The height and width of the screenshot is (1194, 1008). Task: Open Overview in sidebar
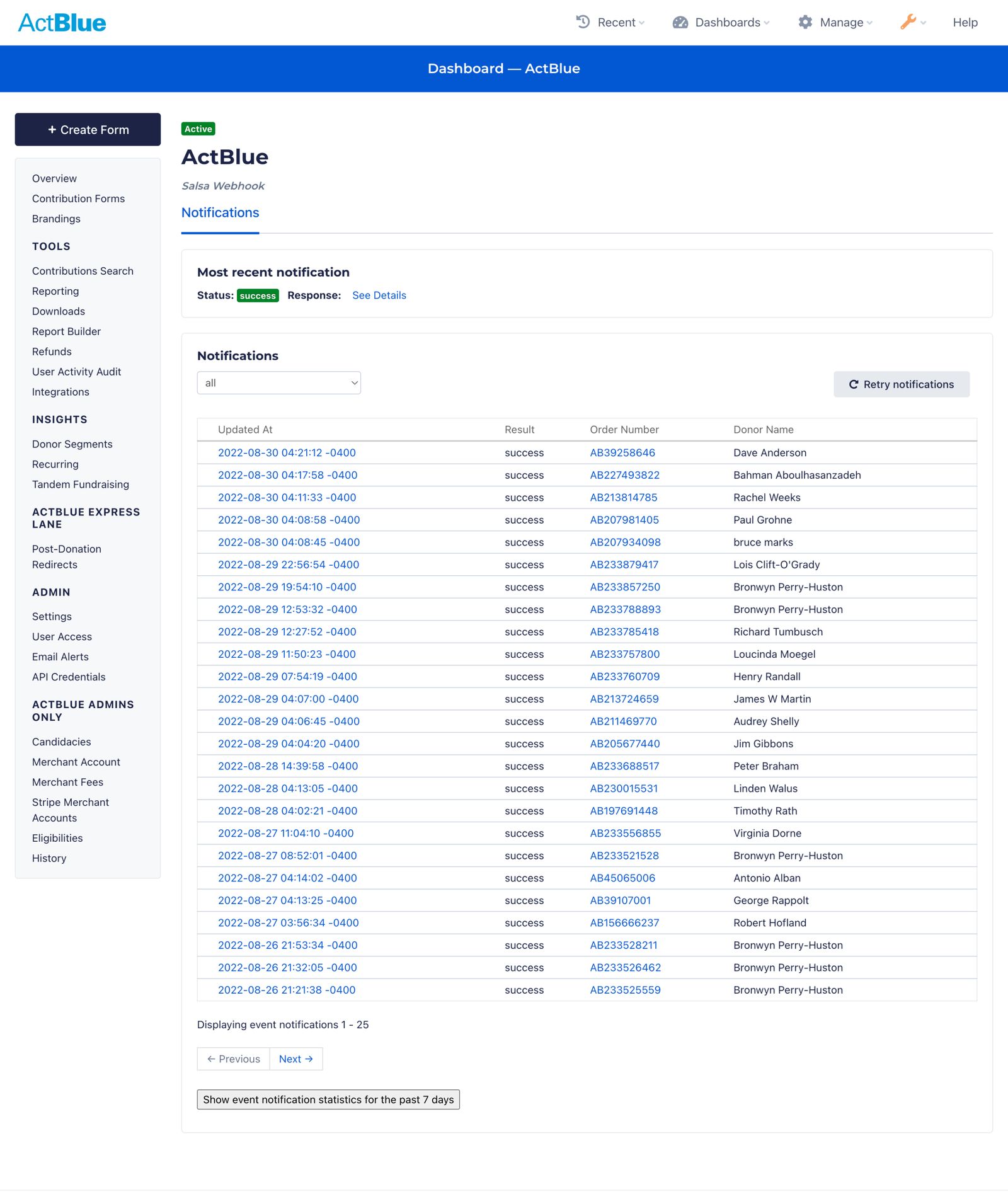[54, 179]
